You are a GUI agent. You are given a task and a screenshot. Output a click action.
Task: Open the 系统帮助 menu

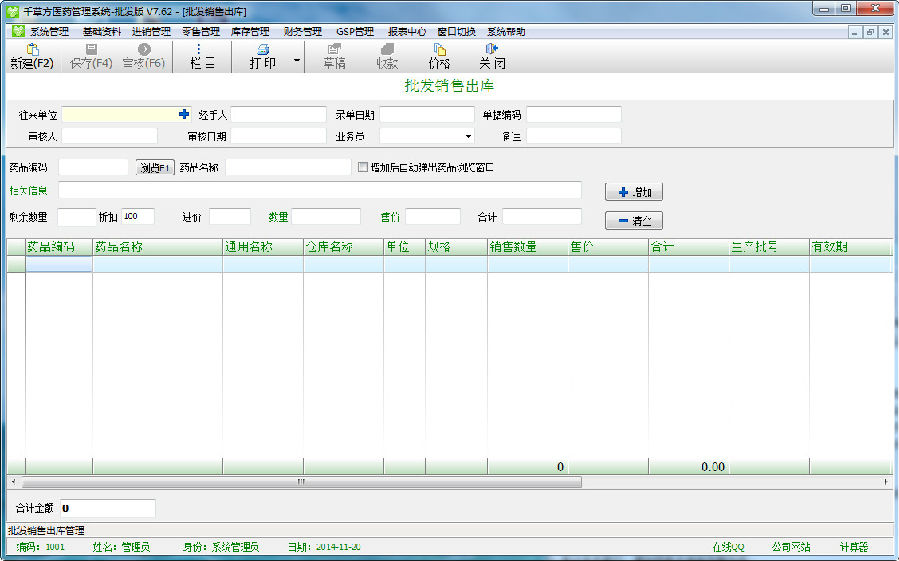(506, 32)
